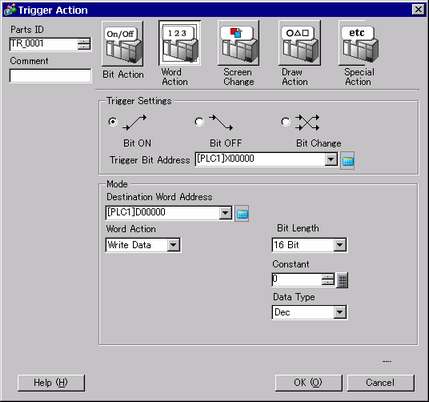Viewport: 429px width, 402px height.
Task: Select the Bit Action icon
Action: click(123, 44)
